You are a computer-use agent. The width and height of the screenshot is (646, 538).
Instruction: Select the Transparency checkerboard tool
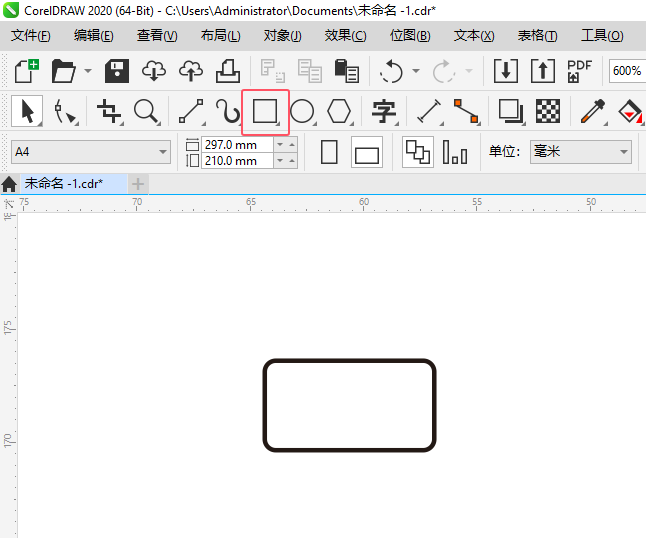548,111
